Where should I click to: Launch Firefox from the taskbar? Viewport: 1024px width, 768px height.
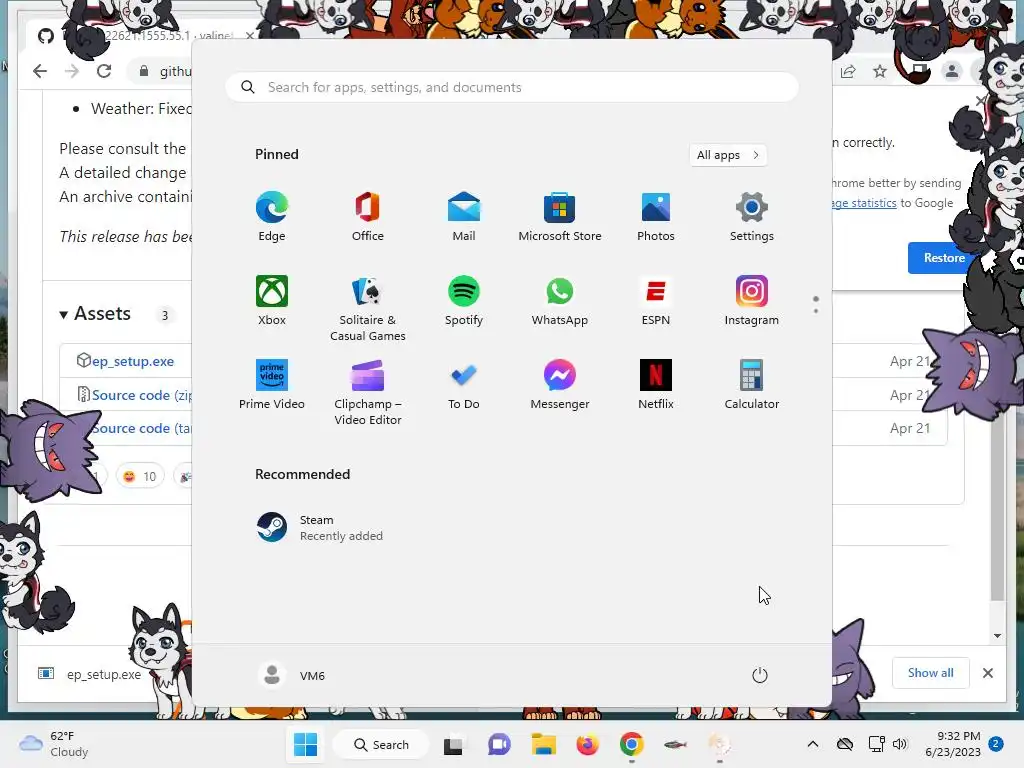click(588, 744)
